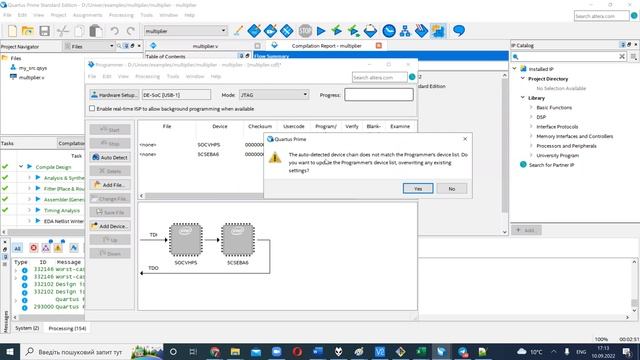The height and width of the screenshot is (360, 640).
Task: Open Word from the taskbar
Action: point(318,351)
